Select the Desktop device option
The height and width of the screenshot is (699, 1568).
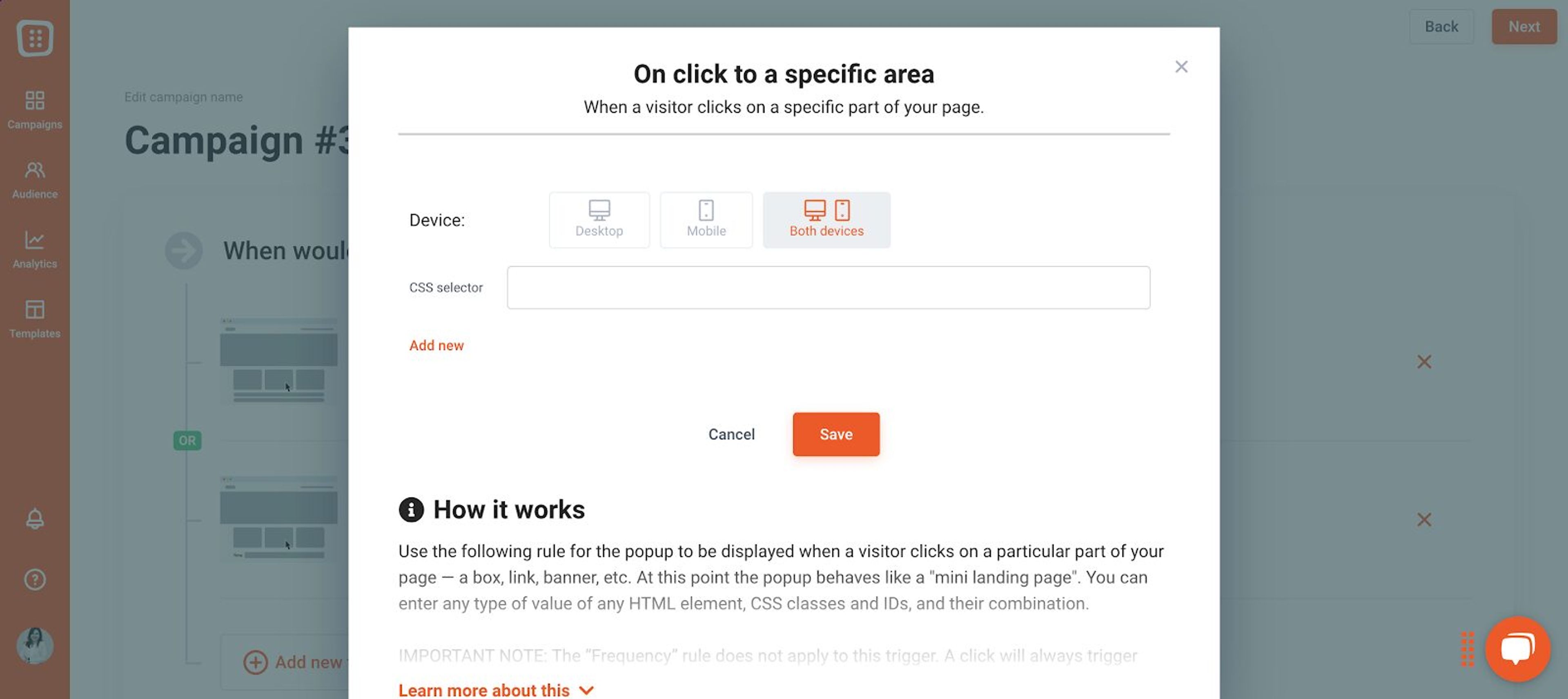[599, 220]
